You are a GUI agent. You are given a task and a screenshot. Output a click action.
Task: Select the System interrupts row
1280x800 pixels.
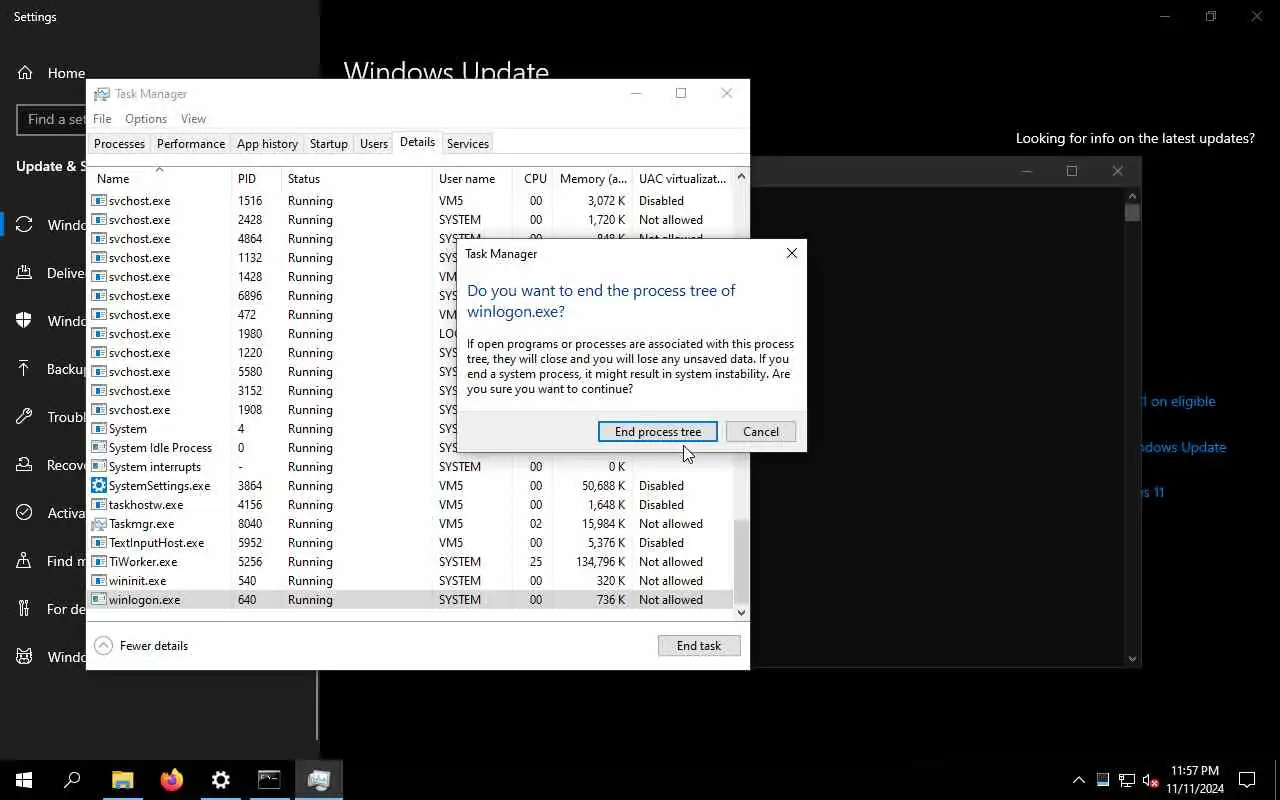[411, 467]
